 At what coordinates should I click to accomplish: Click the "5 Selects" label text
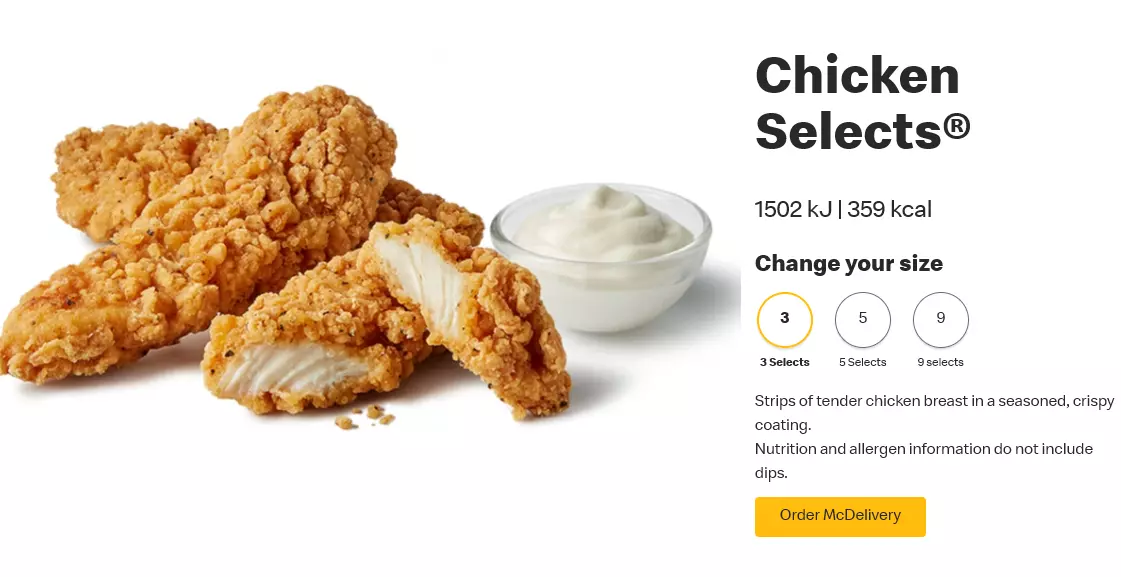point(862,363)
